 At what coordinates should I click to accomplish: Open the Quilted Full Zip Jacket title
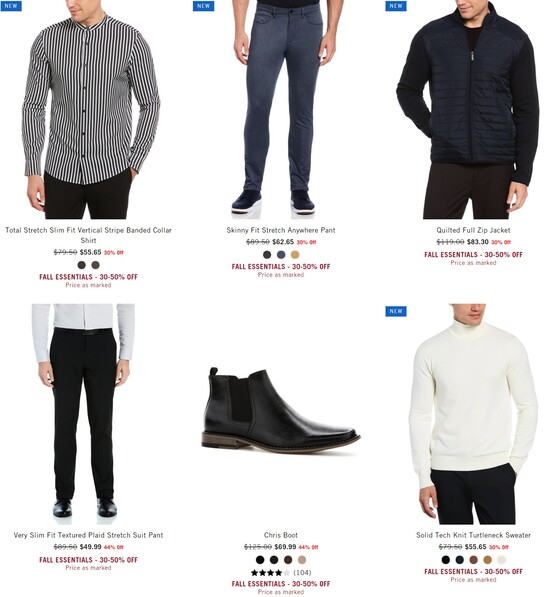tap(473, 230)
